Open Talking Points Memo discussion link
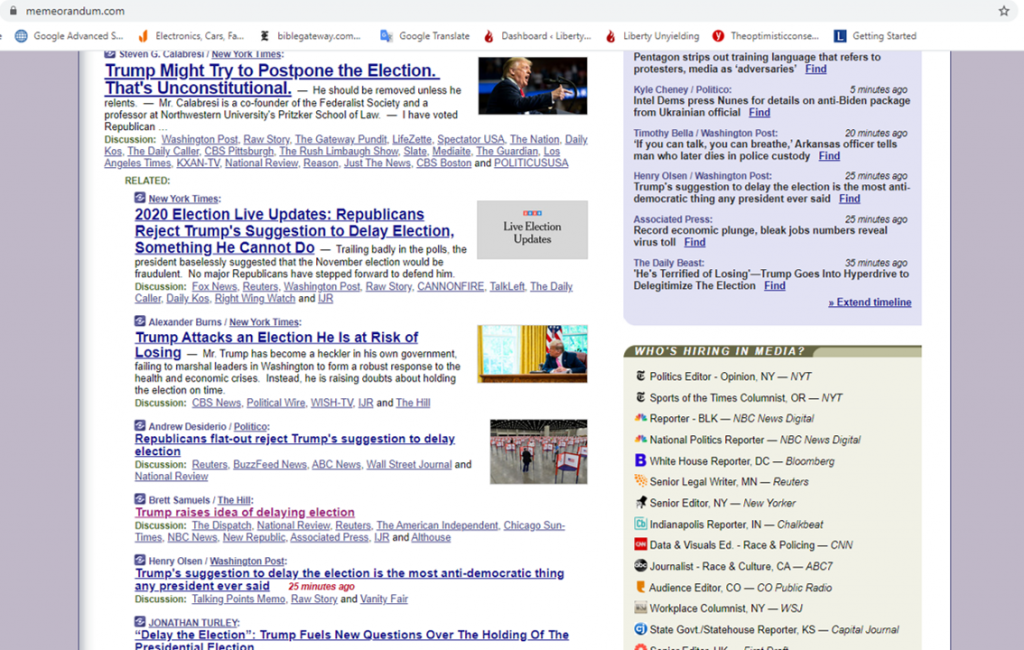 pyautogui.click(x=238, y=598)
